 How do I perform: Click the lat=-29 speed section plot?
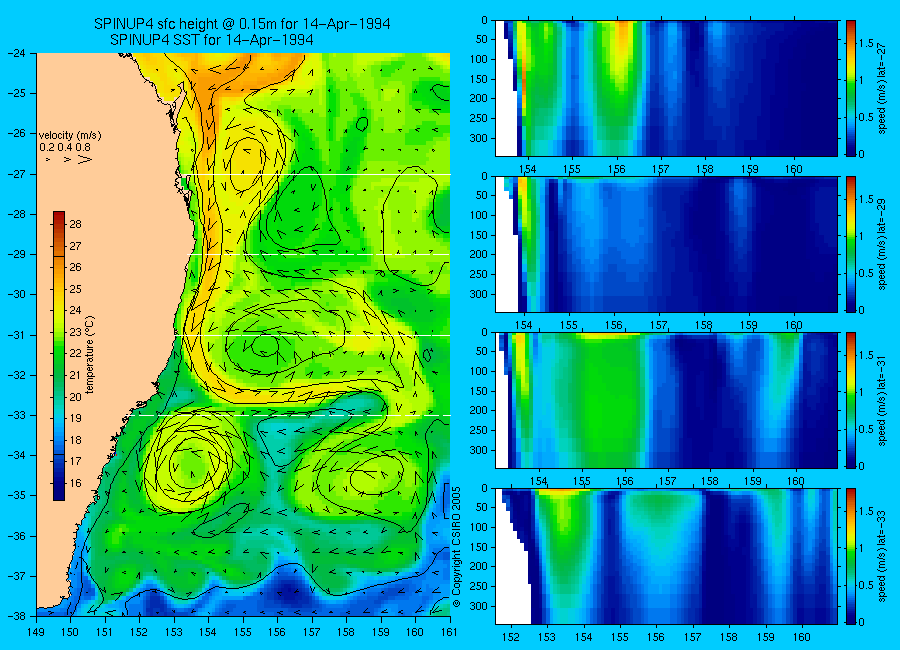pos(666,245)
